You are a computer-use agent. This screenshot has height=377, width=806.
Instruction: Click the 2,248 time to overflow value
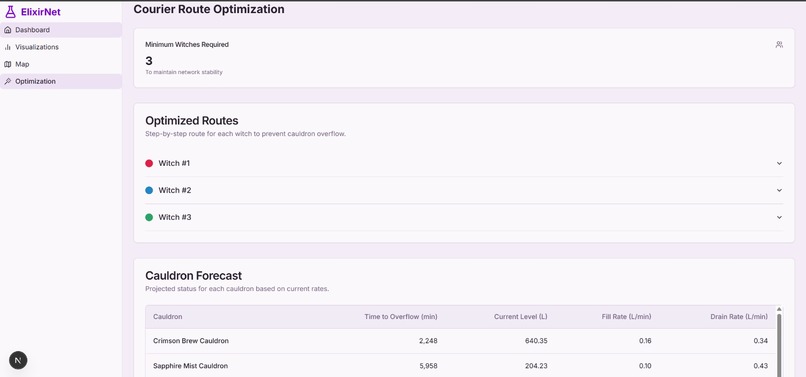[x=428, y=341]
